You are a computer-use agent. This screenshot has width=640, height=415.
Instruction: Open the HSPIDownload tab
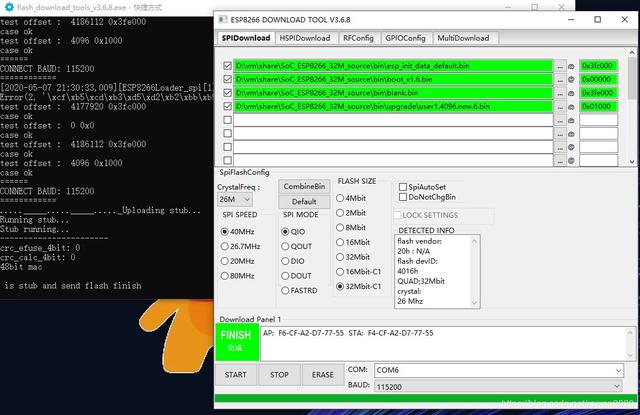(x=305, y=38)
